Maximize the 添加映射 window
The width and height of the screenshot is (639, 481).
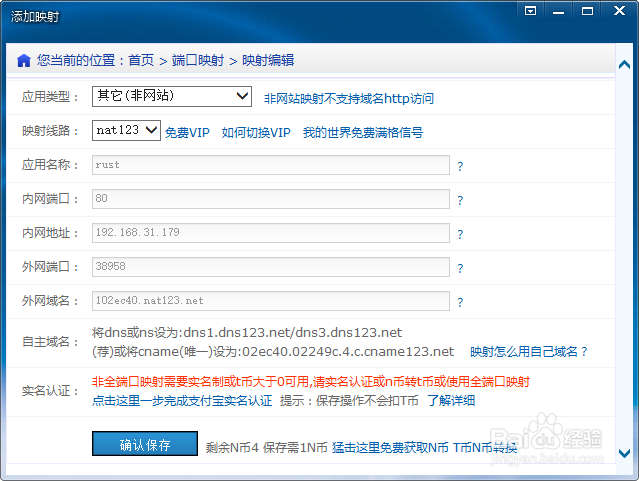[587, 11]
